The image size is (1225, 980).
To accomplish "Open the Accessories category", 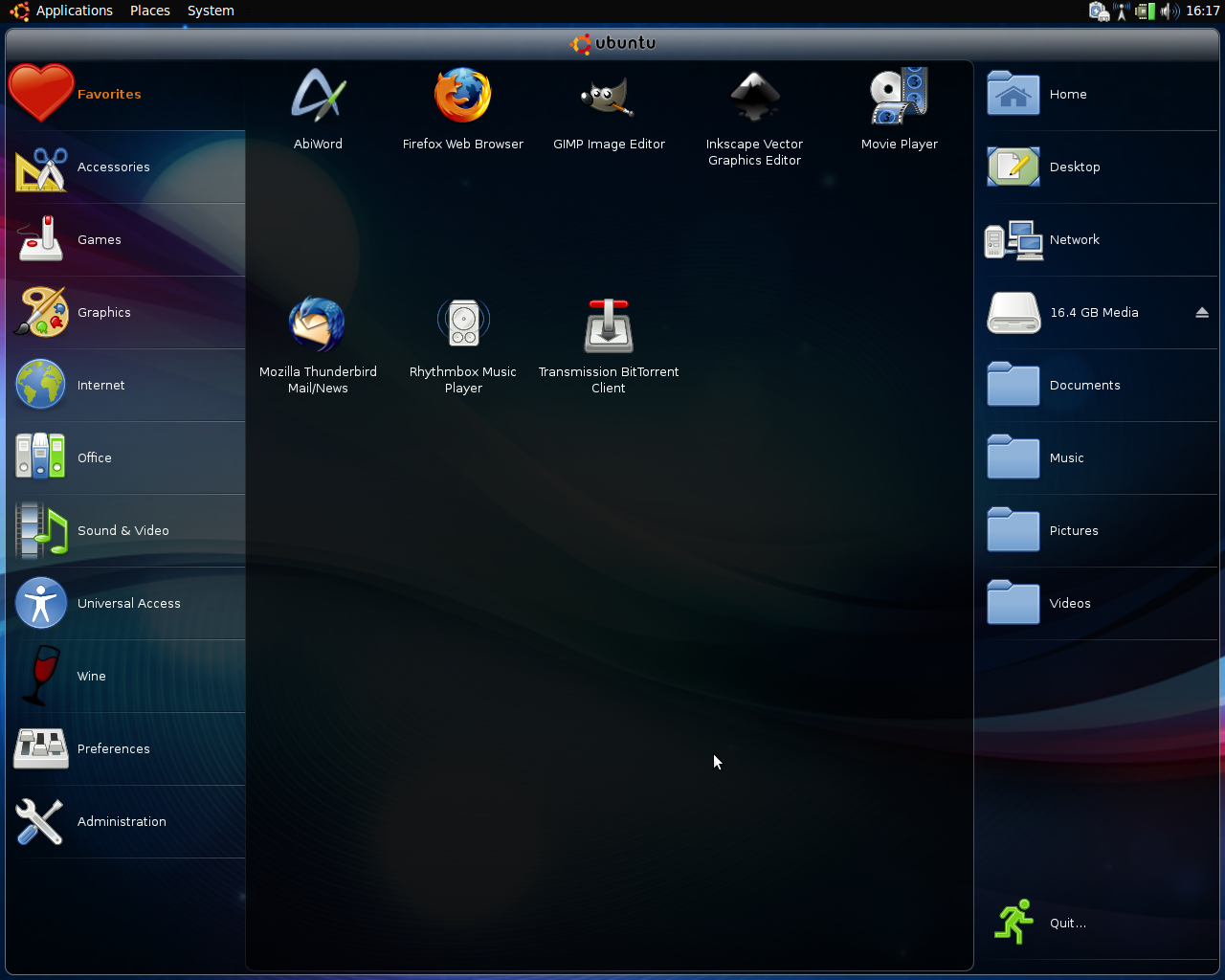I will click(125, 167).
